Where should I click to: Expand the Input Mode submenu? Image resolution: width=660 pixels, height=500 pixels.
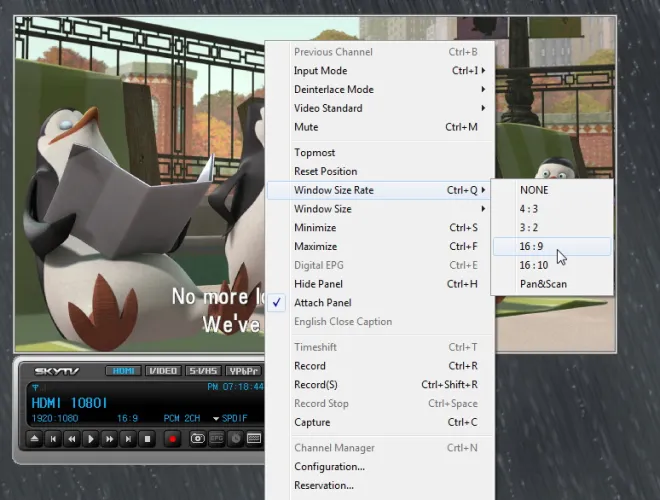pos(320,71)
